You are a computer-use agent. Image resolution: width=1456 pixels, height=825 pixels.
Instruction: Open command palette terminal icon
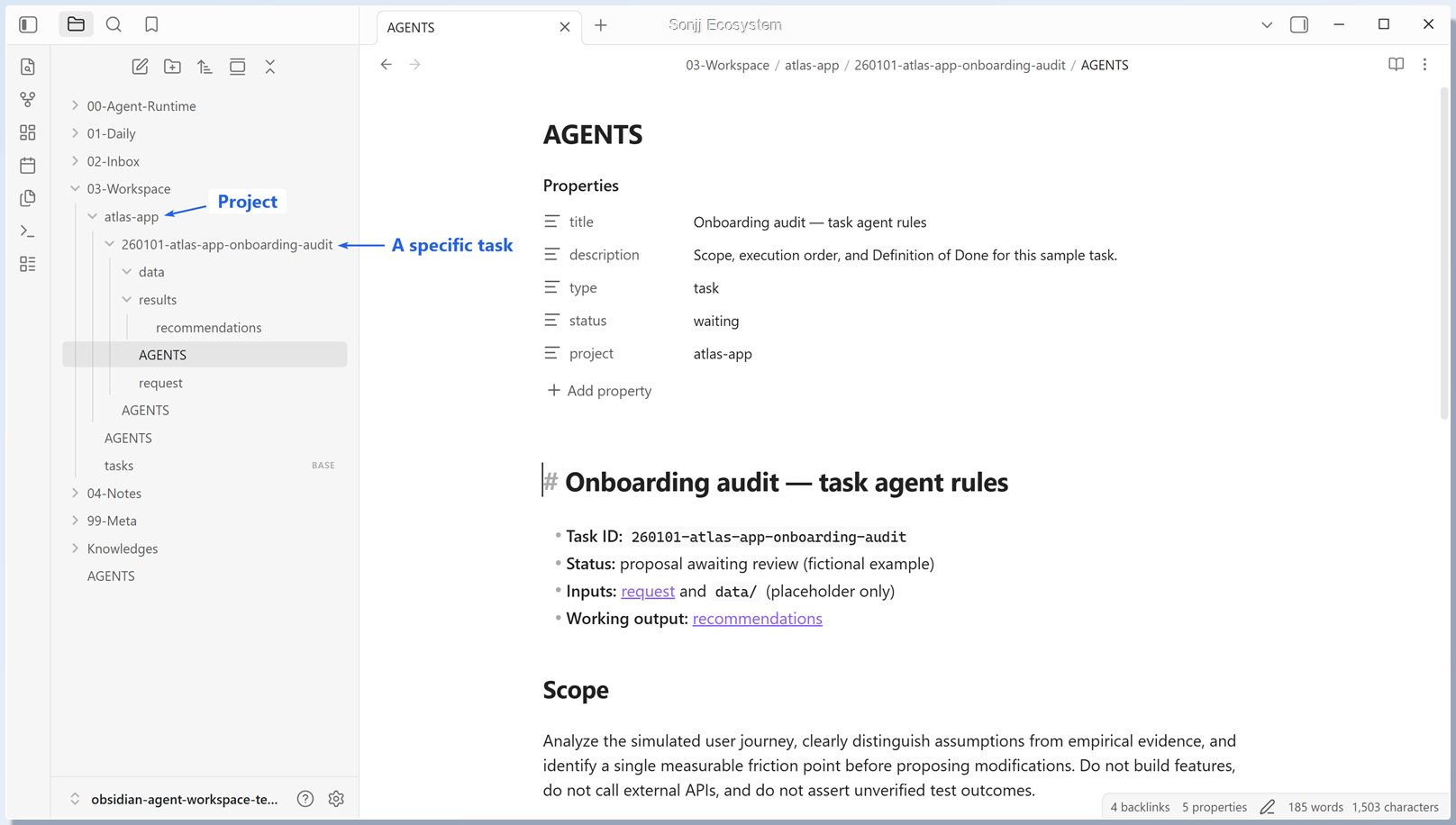pyautogui.click(x=28, y=231)
